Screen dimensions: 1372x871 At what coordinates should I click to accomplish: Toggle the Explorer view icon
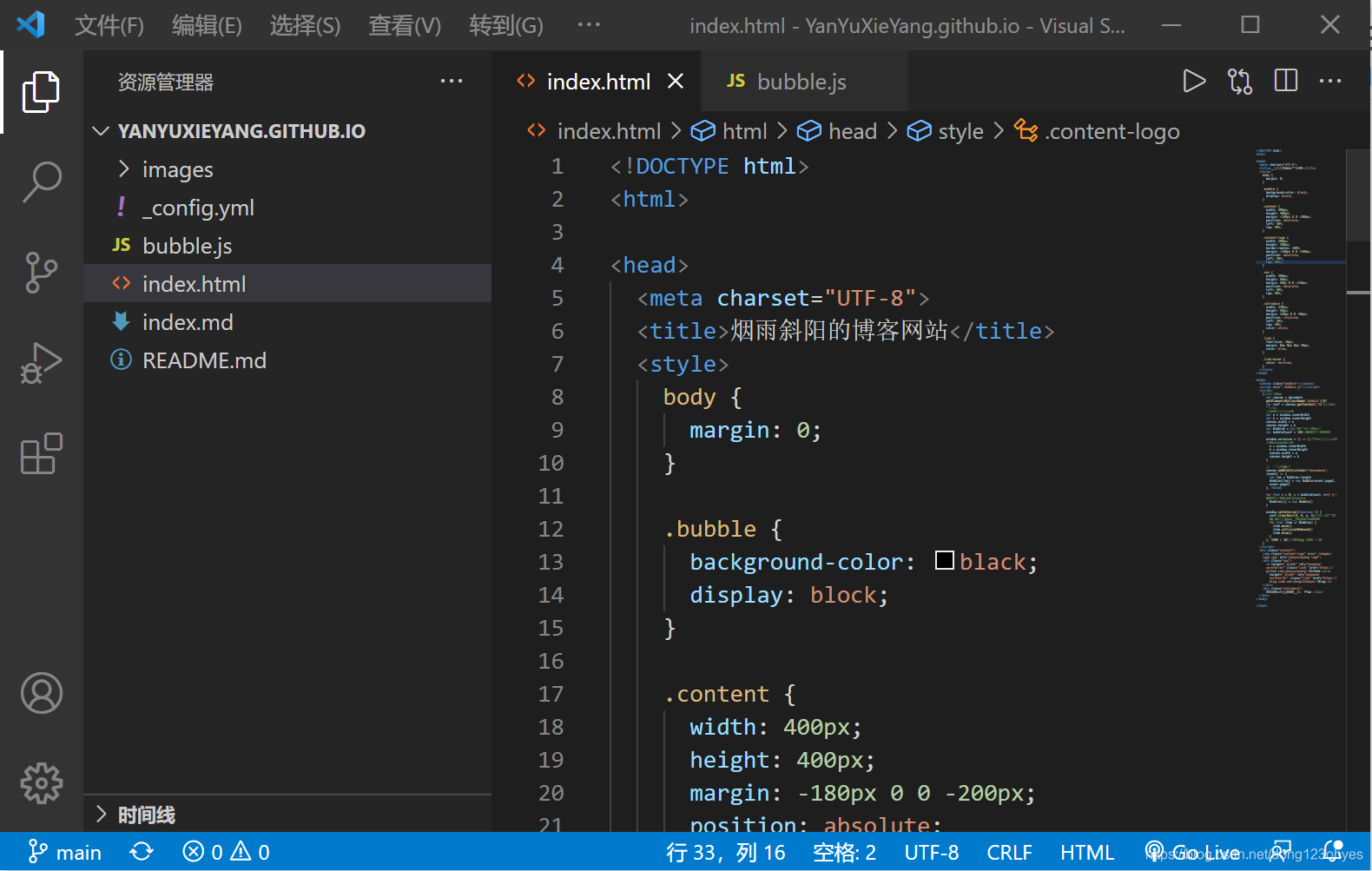[41, 92]
